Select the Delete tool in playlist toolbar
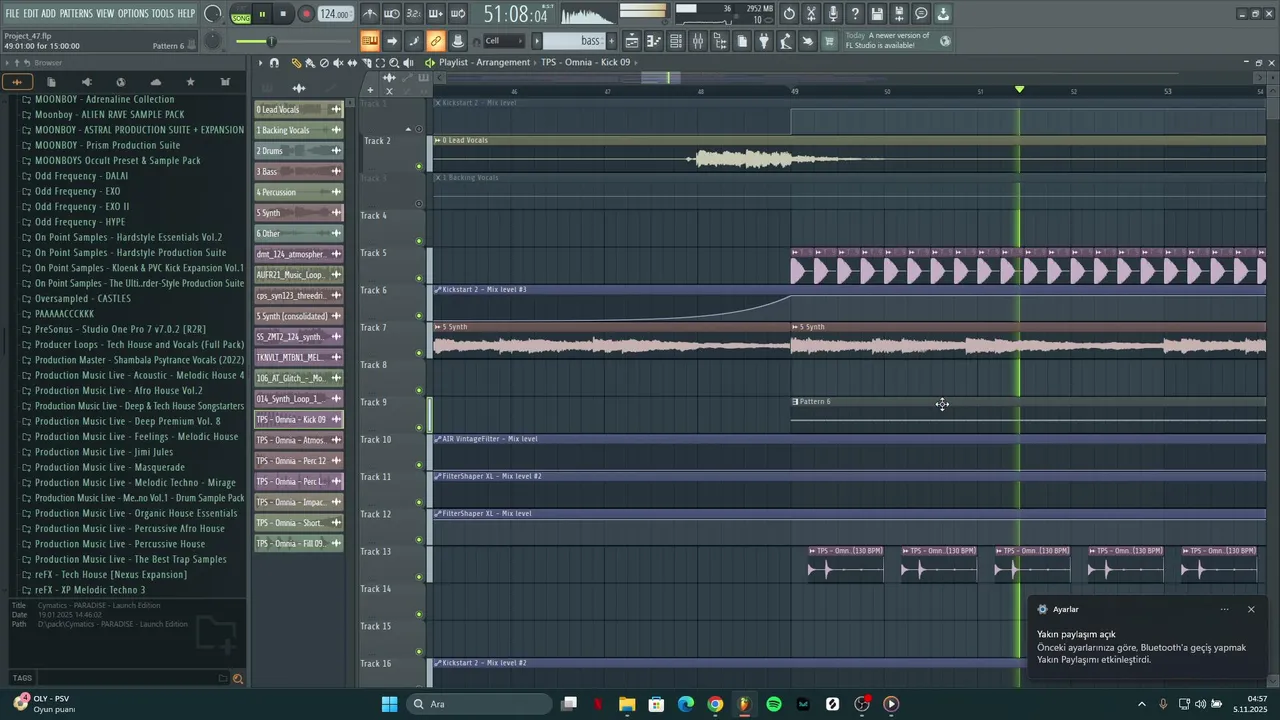This screenshot has height=720, width=1280. coord(324,63)
